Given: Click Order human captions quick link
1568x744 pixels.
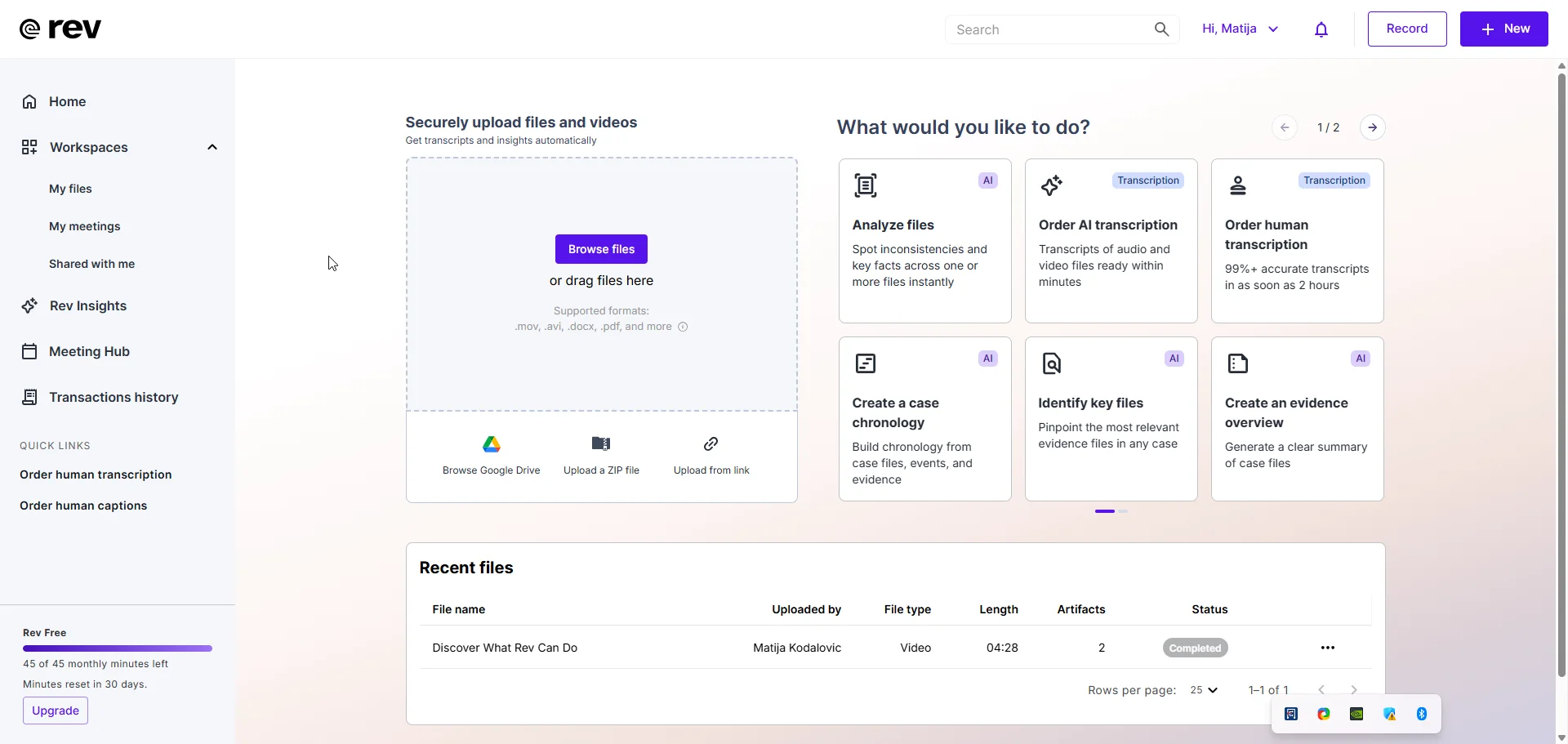Looking at the screenshot, I should click(x=83, y=506).
